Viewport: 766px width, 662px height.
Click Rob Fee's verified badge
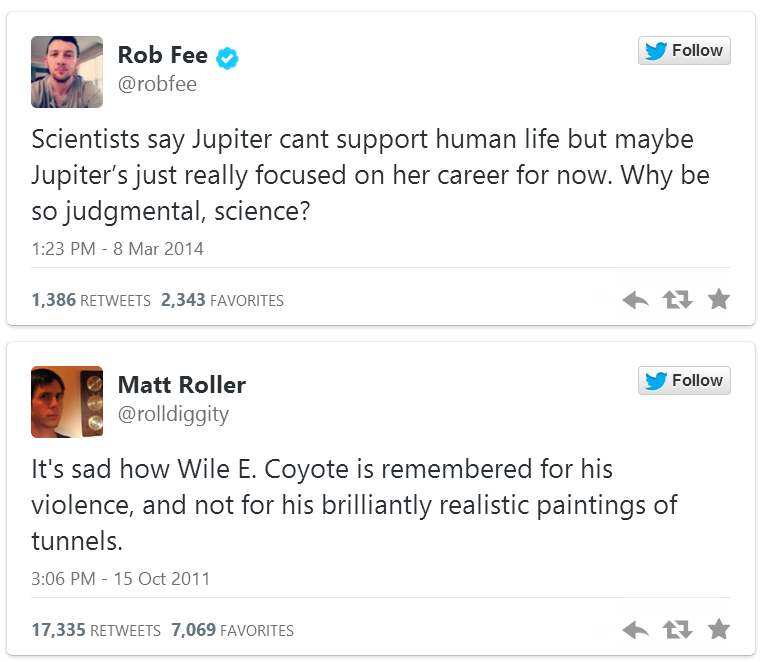[x=227, y=57]
